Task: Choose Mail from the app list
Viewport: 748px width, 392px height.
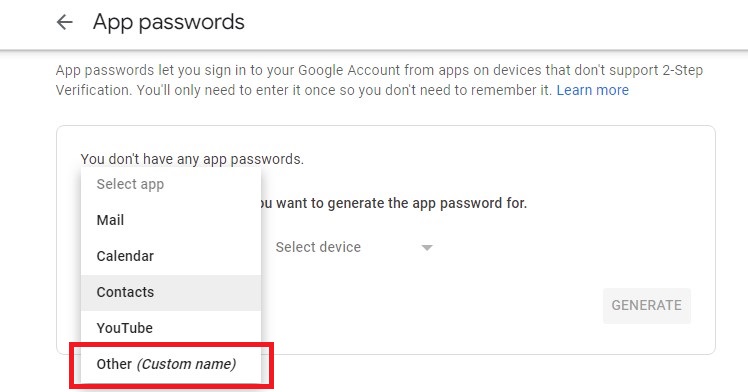Action: point(171,220)
